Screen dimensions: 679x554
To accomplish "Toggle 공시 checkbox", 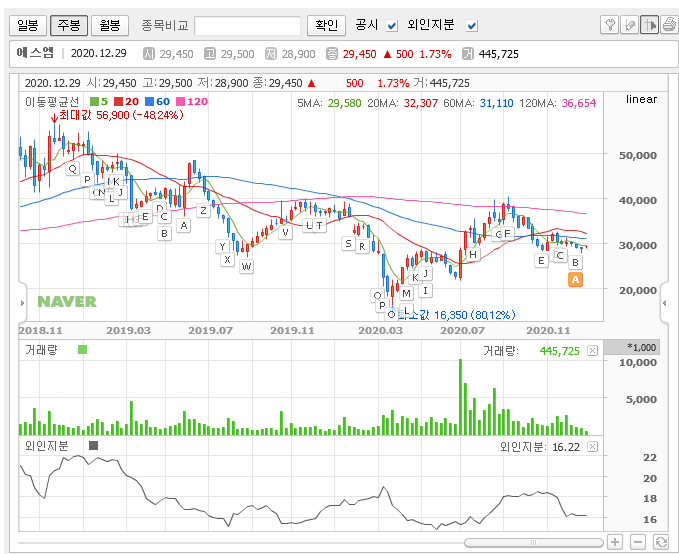I will click(392, 26).
